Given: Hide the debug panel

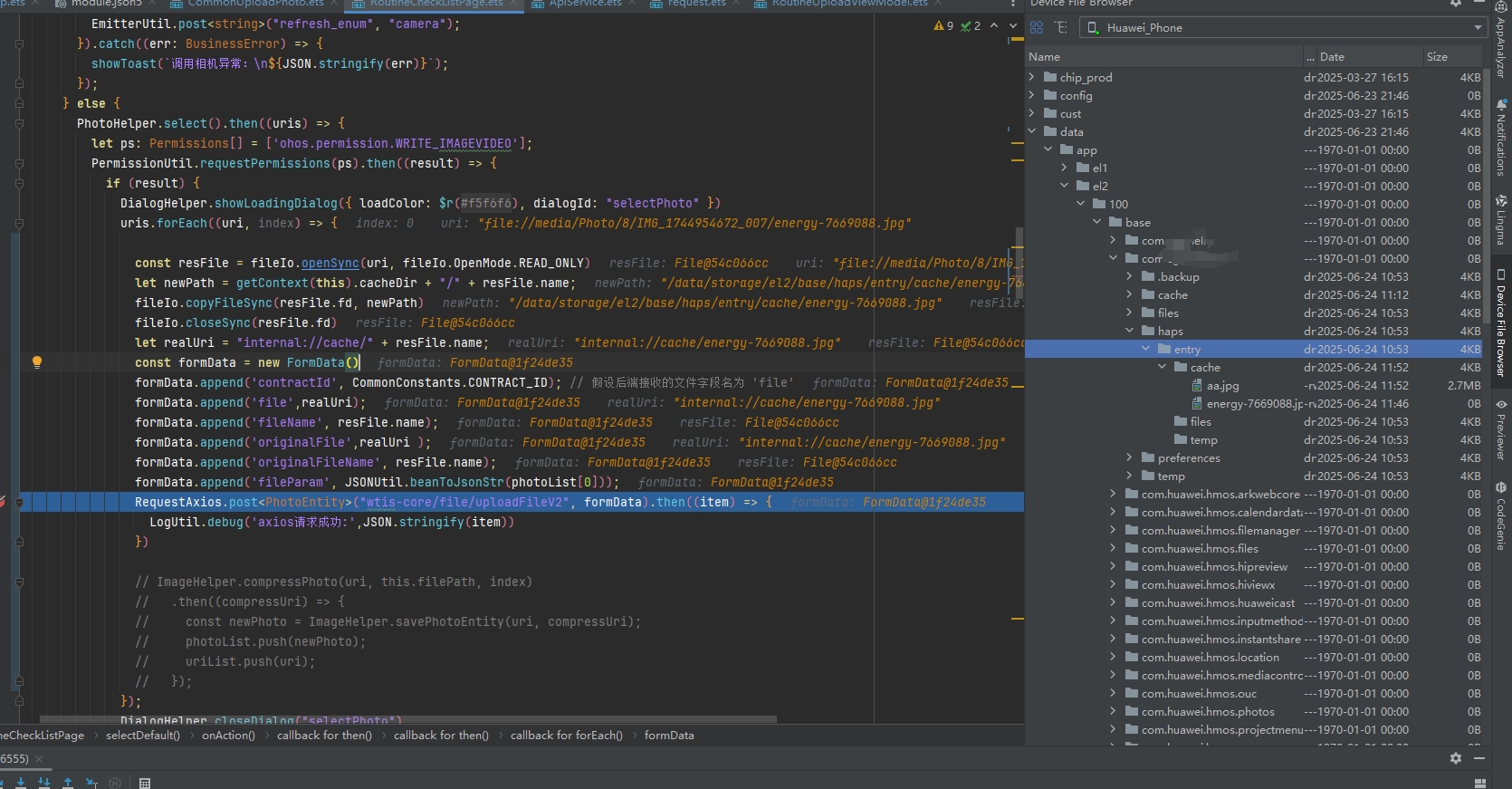Looking at the screenshot, I should [x=1479, y=758].
